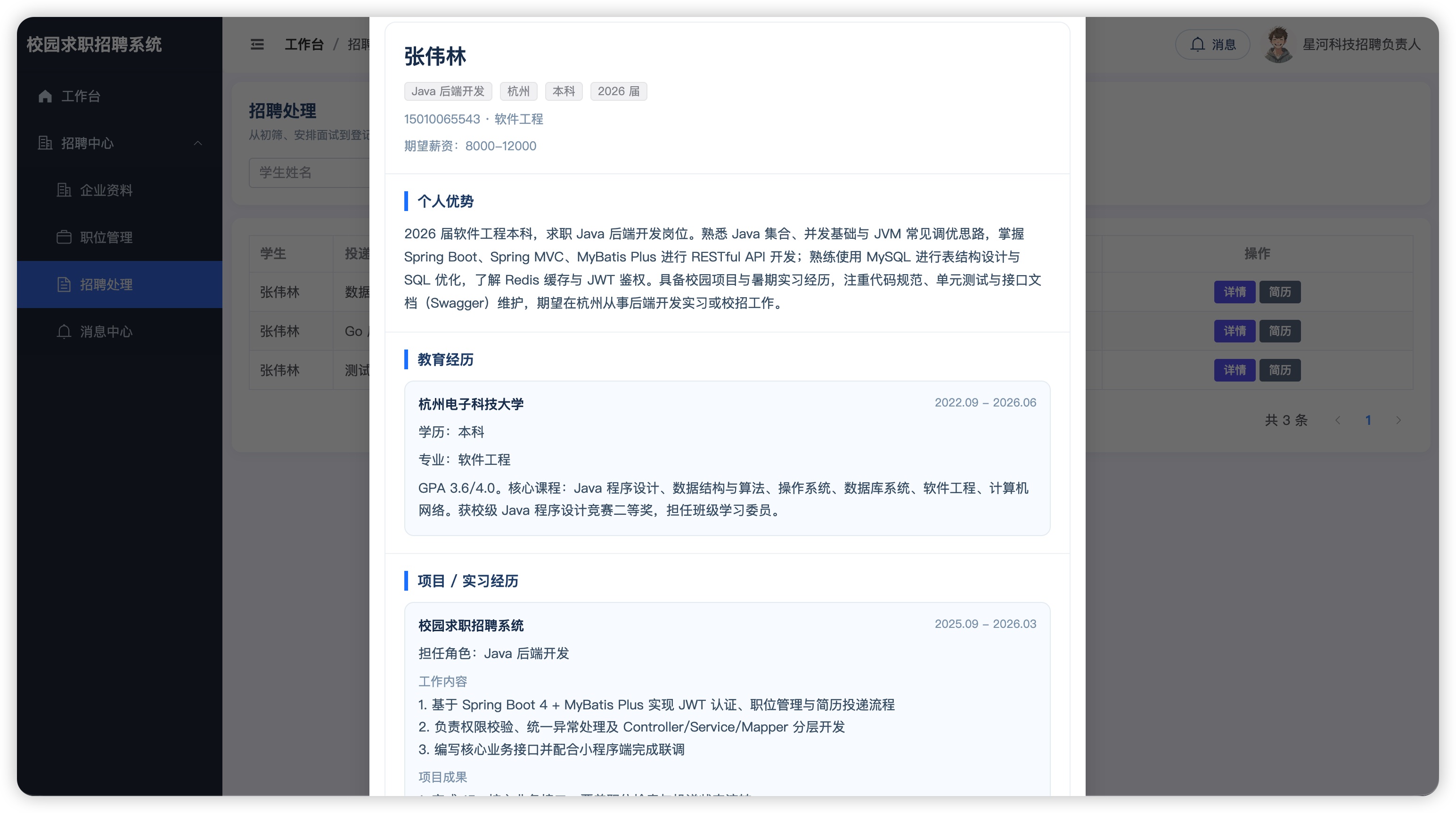
Task: Click 详情 button in the third table row
Action: pyautogui.click(x=1235, y=370)
